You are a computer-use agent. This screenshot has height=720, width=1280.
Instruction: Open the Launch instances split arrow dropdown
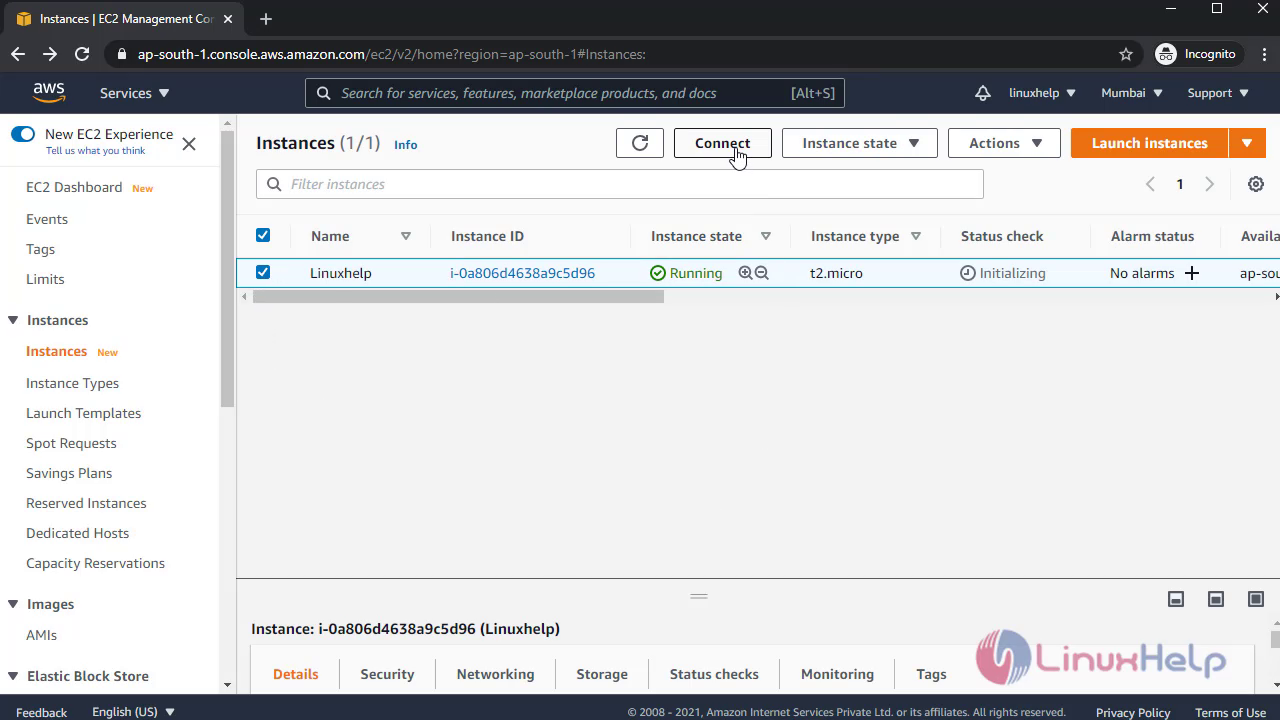pyautogui.click(x=1247, y=143)
